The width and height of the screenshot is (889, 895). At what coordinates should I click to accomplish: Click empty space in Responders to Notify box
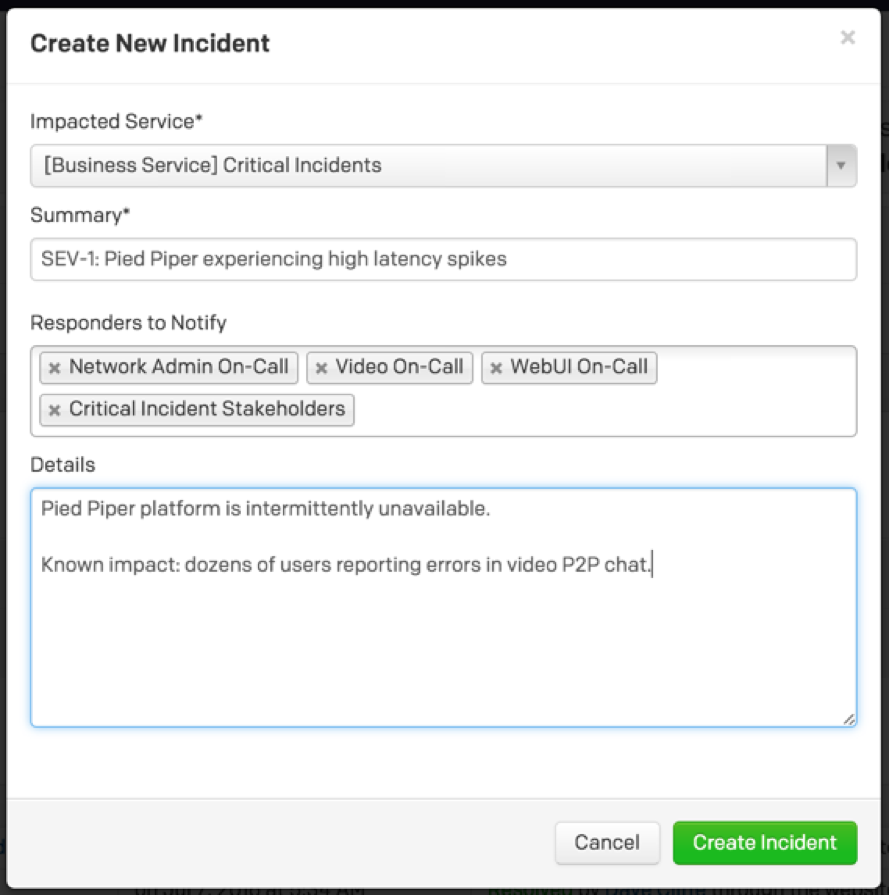[x=600, y=410]
